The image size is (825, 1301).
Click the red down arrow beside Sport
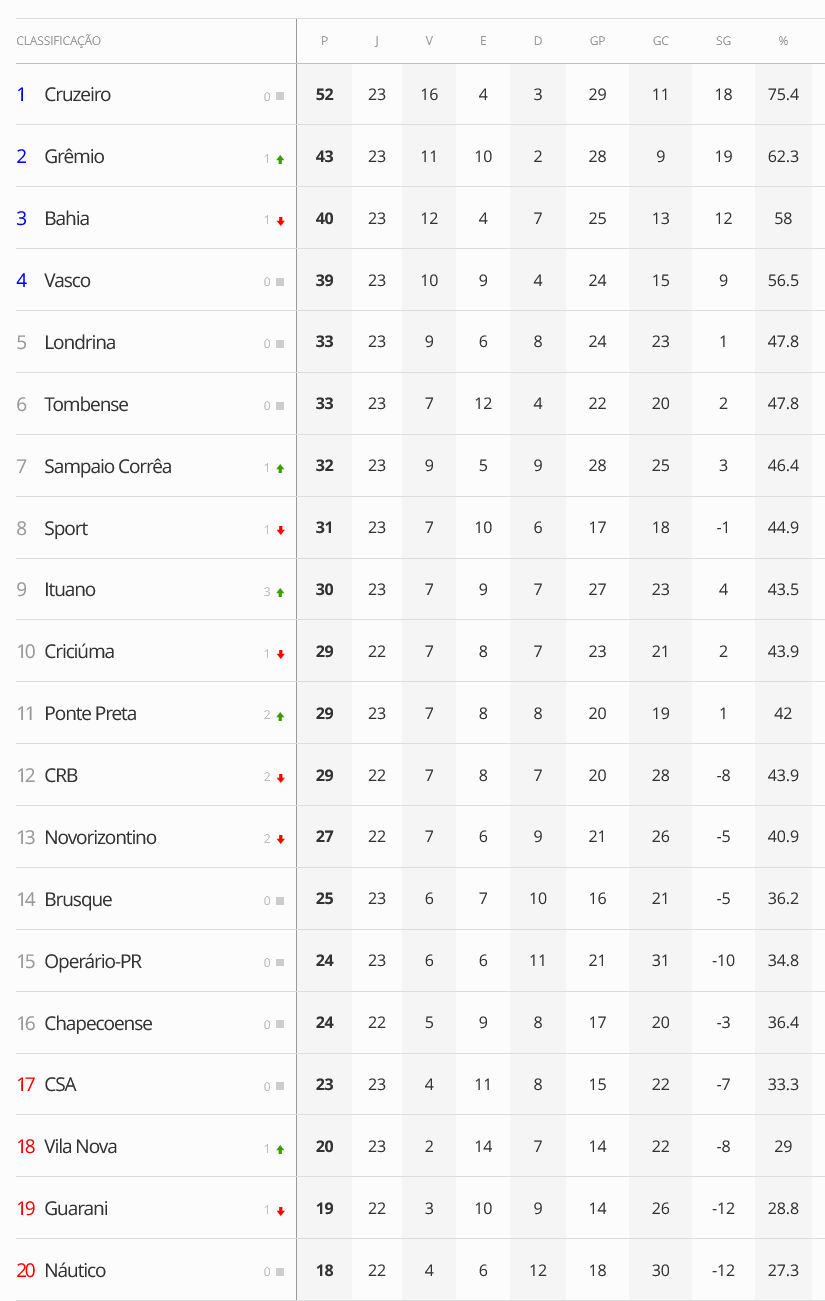tap(280, 530)
